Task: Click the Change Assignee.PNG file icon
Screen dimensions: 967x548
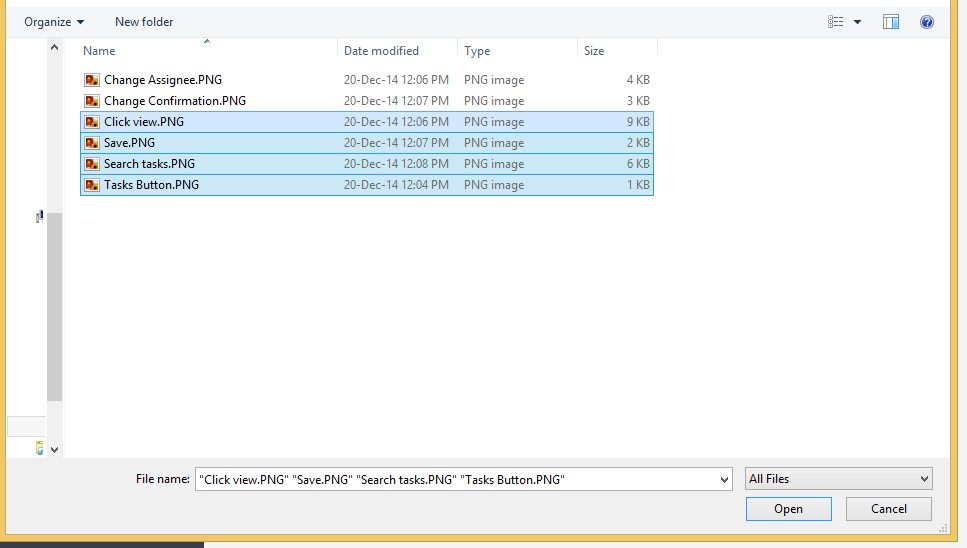Action: pos(92,80)
